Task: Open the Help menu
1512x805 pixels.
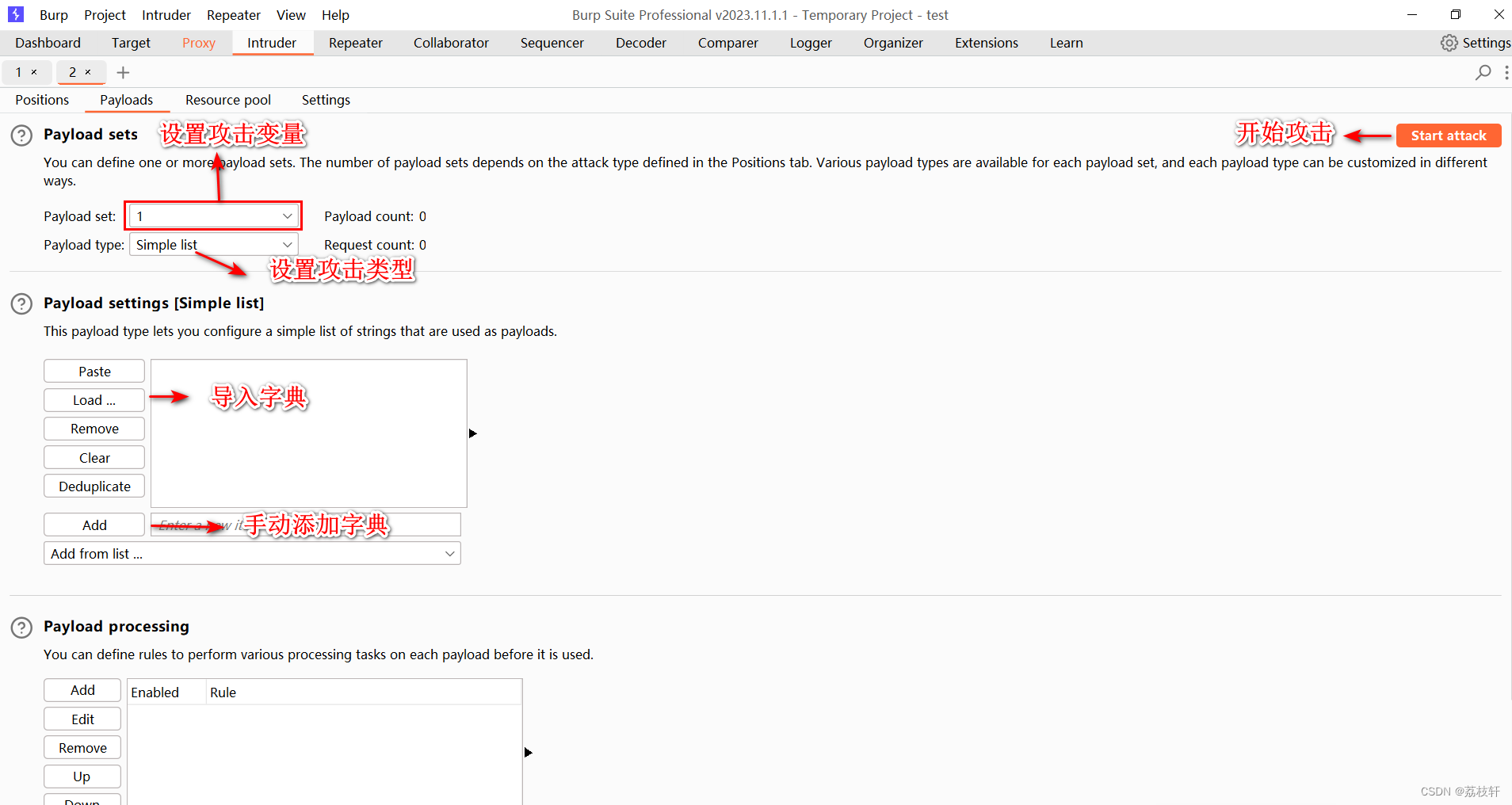Action: pos(335,15)
